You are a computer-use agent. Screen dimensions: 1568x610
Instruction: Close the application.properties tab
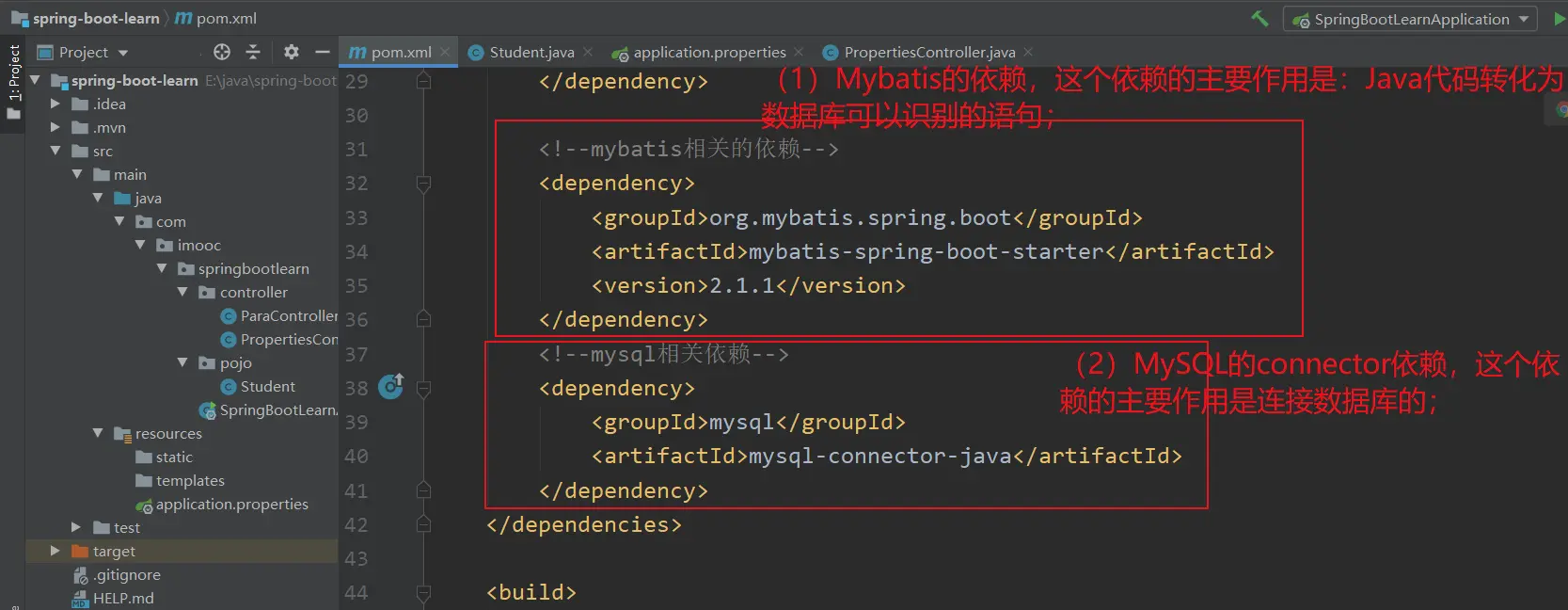coord(799,52)
